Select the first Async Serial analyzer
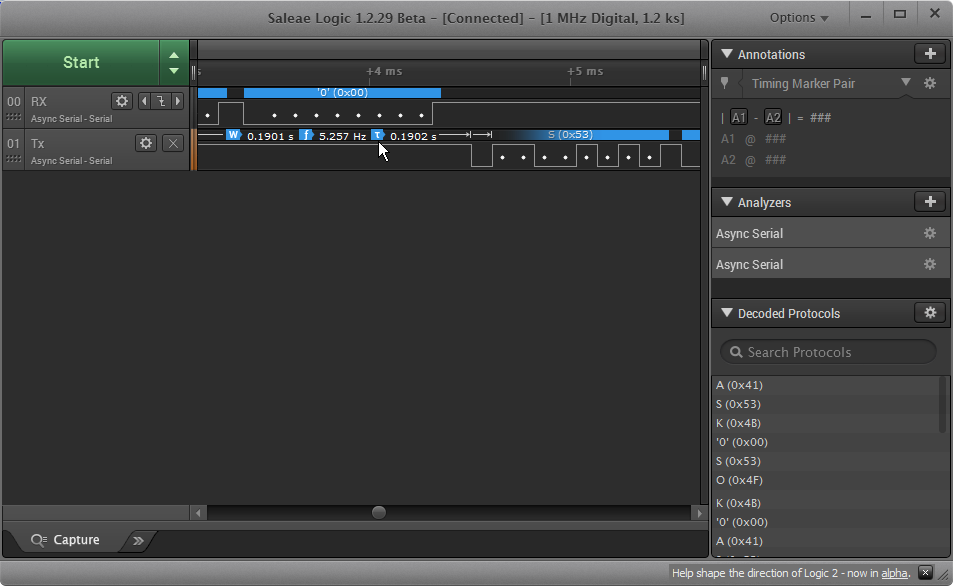The image size is (953, 586). (x=830, y=233)
